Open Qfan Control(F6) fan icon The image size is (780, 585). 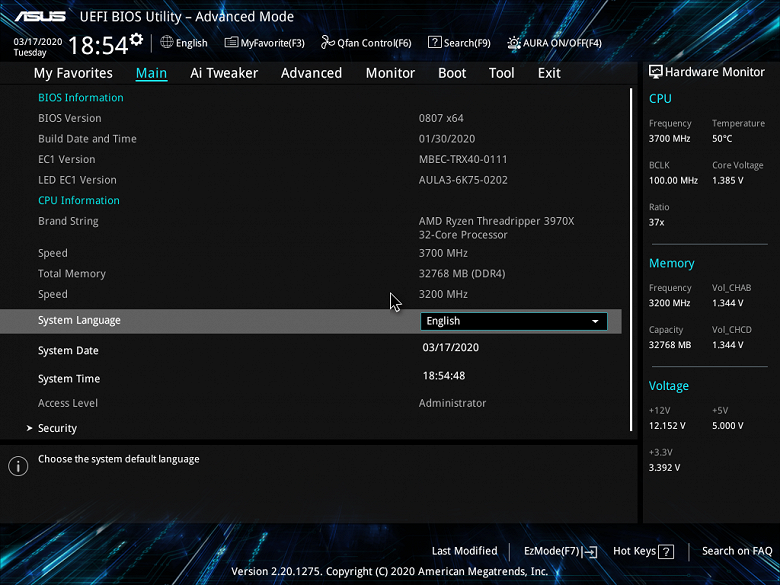328,42
